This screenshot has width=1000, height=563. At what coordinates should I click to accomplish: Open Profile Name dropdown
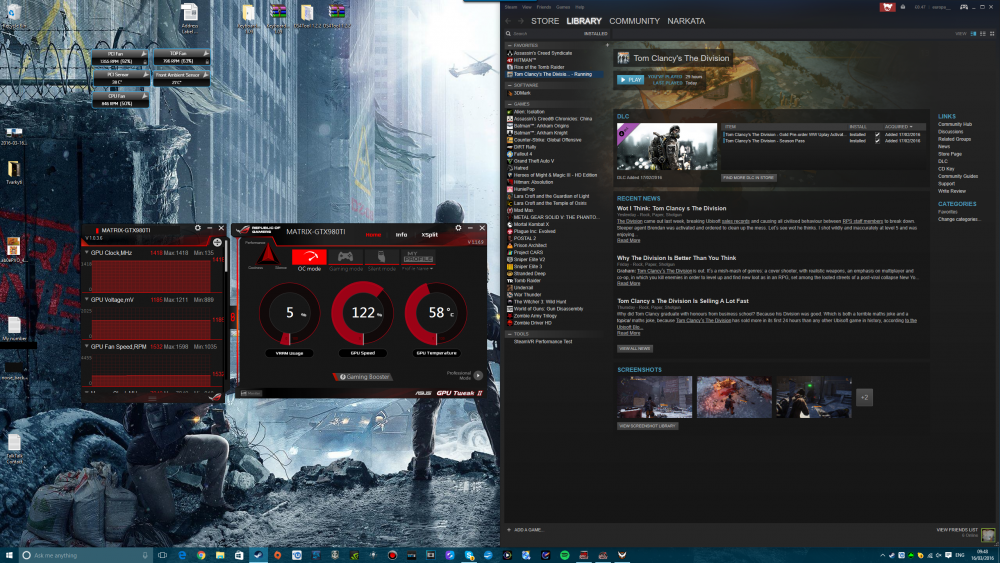click(418, 268)
